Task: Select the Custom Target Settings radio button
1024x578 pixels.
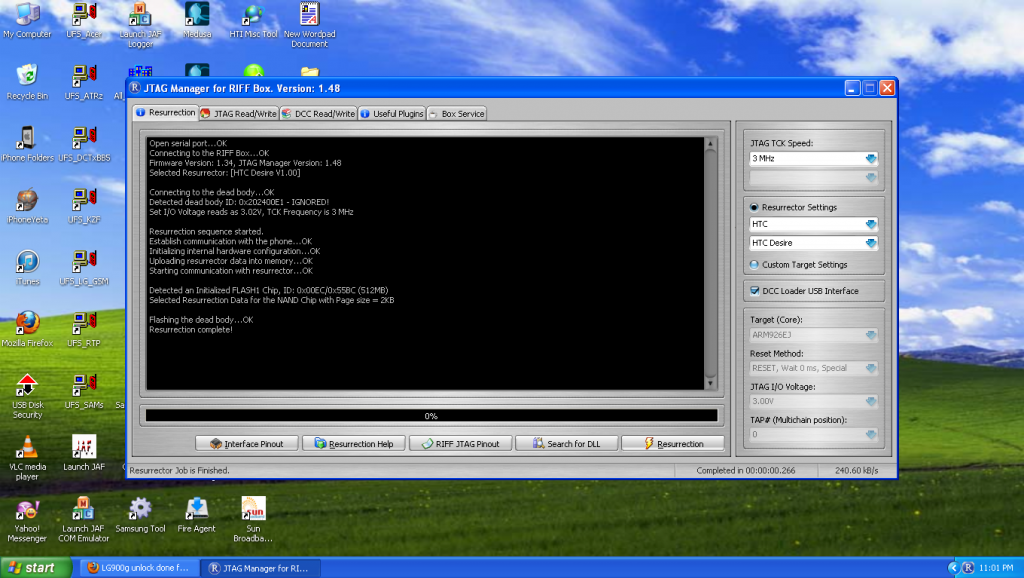Action: 754,265
